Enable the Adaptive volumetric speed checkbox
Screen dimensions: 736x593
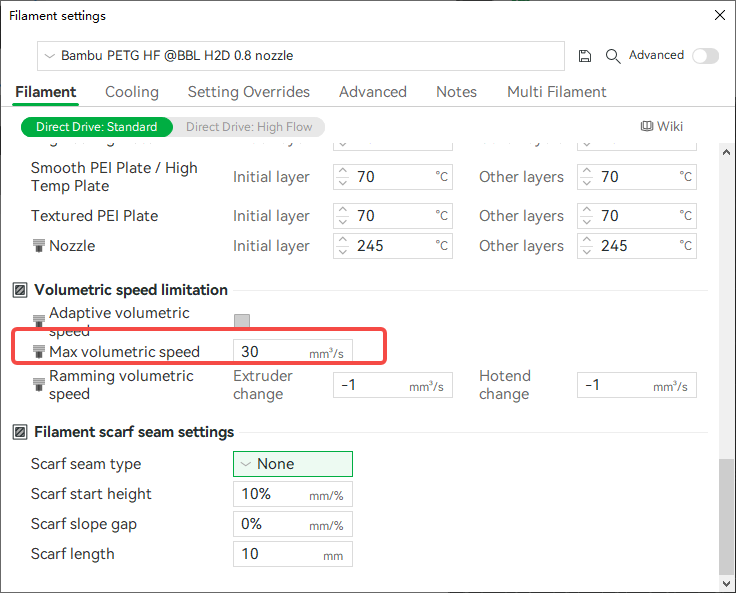coord(242,321)
